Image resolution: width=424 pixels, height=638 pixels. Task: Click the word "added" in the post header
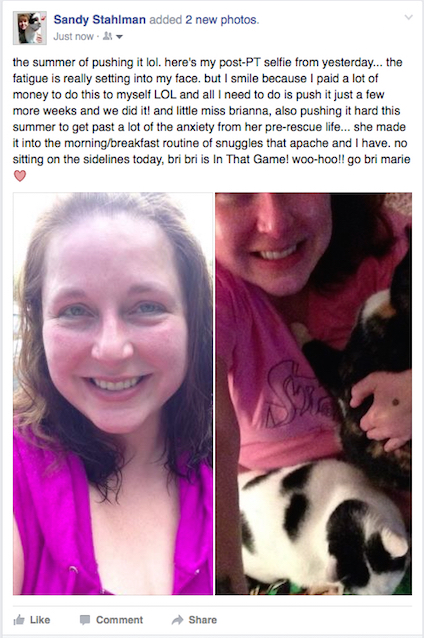(166, 20)
